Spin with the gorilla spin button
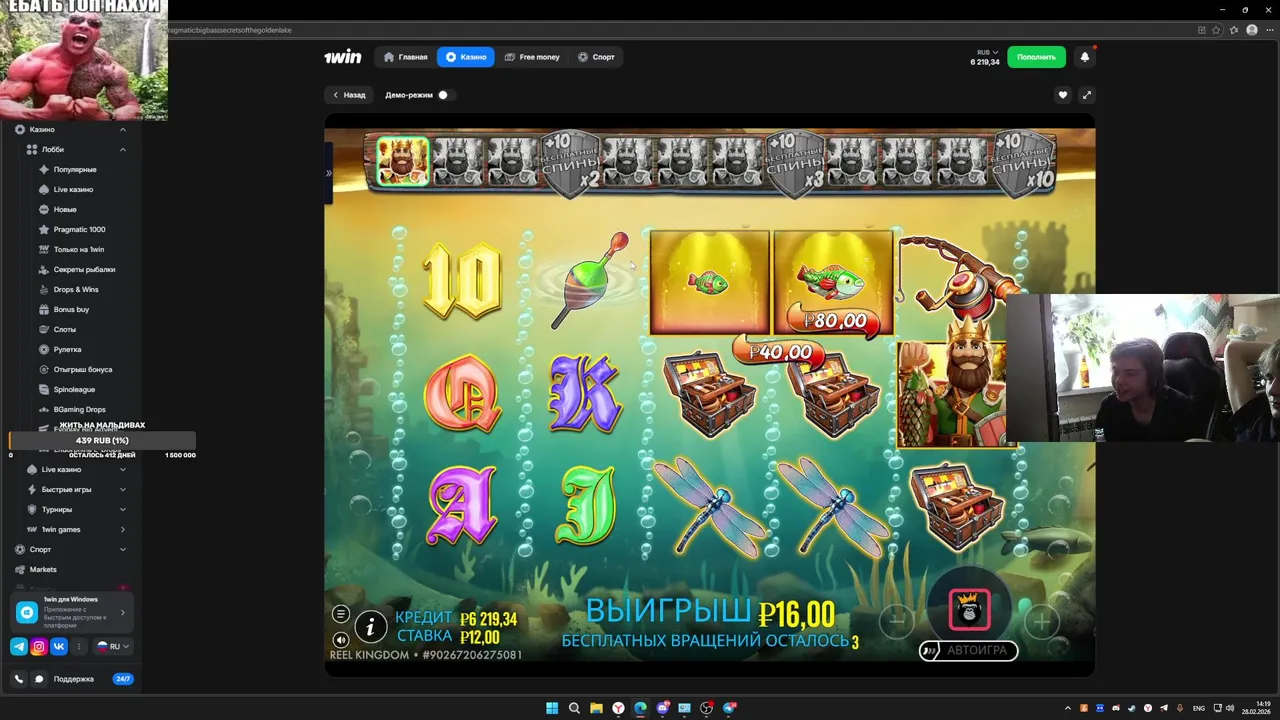The height and width of the screenshot is (720, 1280). (969, 610)
